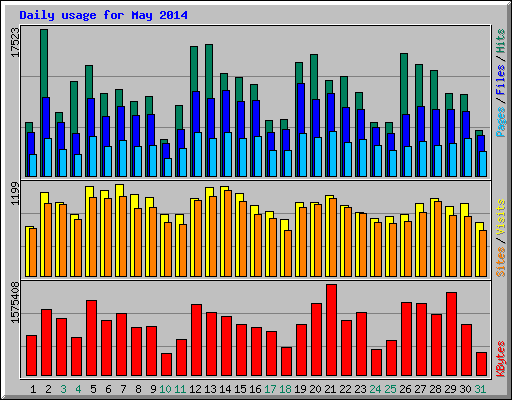The height and width of the screenshot is (400, 512).
Task: Click day 2 on the x-axis
Action: (x=48, y=389)
